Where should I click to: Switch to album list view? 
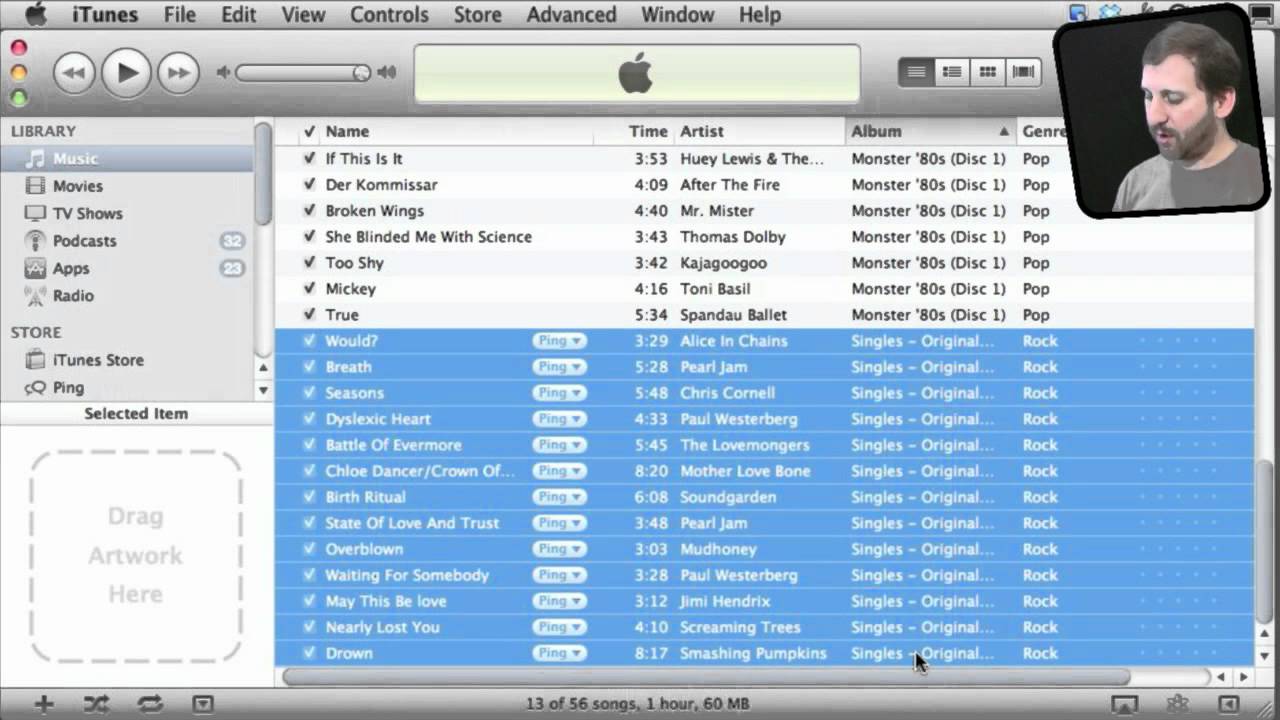pos(952,72)
